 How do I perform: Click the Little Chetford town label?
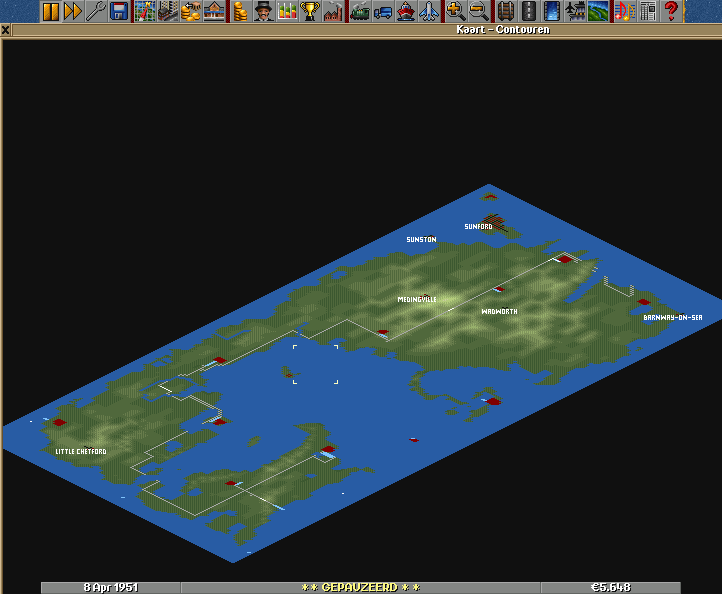click(81, 451)
